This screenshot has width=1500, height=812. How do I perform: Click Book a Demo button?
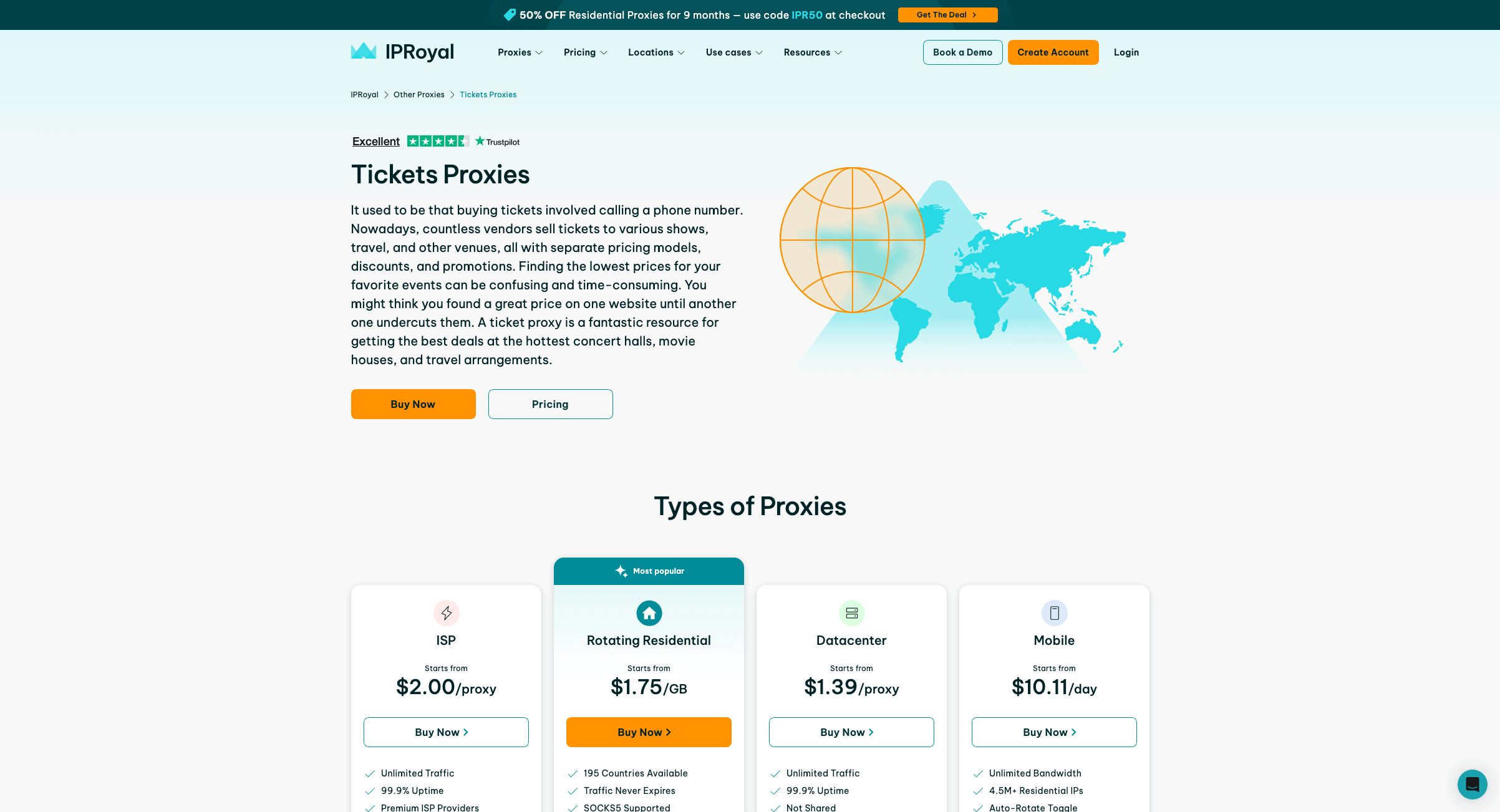click(x=962, y=52)
